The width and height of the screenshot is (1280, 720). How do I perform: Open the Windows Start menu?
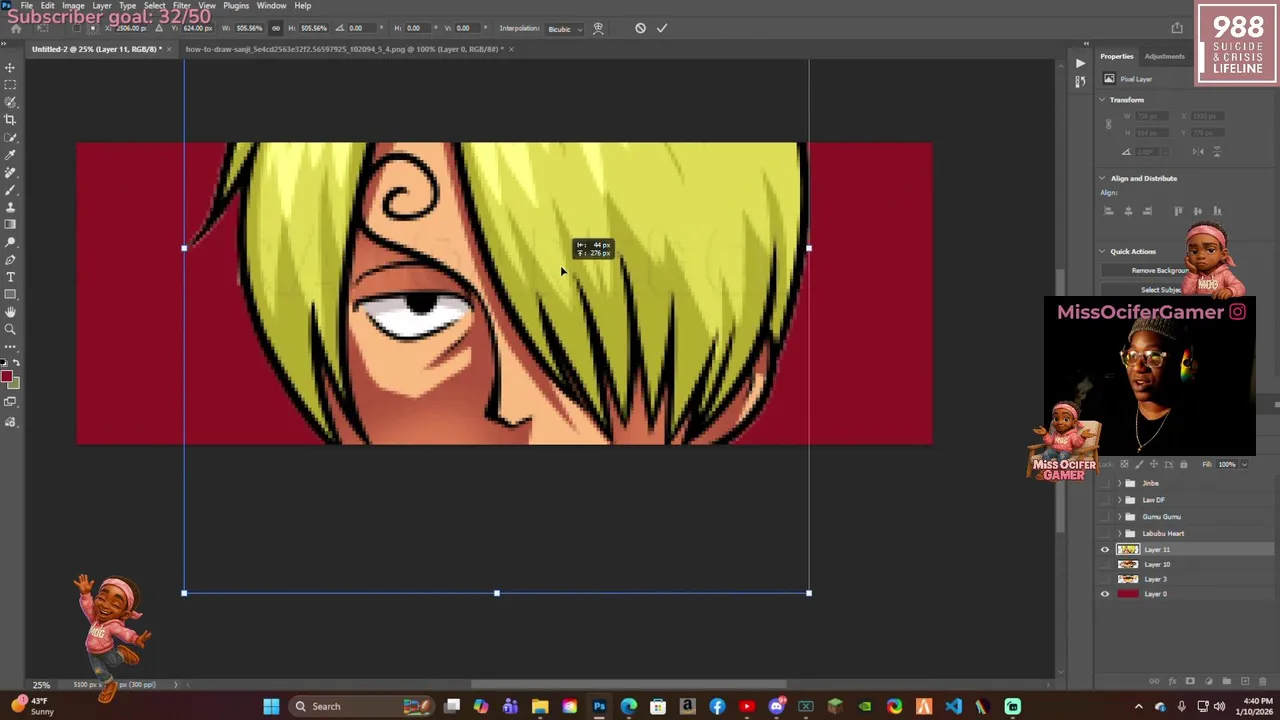click(271, 706)
